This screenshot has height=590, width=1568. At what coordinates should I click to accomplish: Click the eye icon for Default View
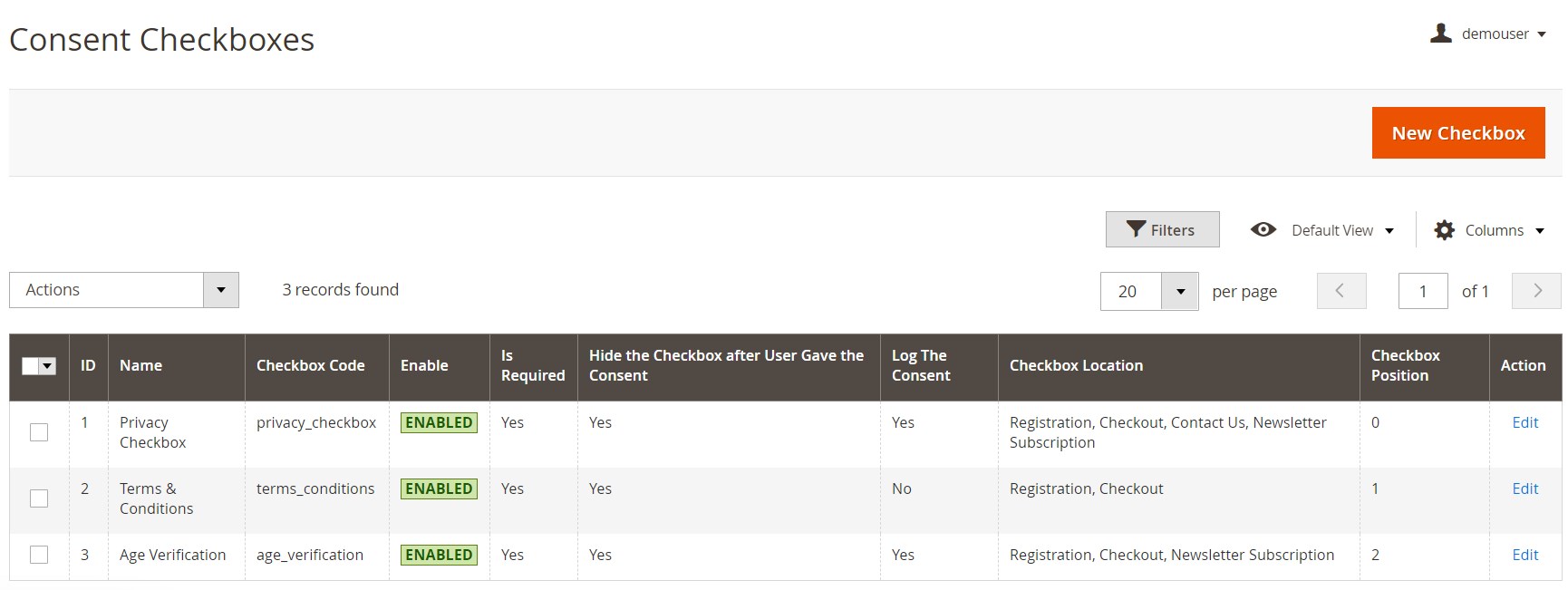[x=1263, y=229]
